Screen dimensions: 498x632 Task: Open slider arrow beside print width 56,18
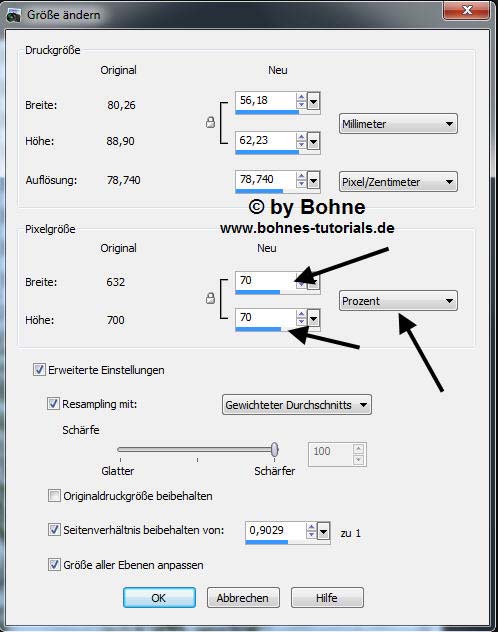(313, 101)
